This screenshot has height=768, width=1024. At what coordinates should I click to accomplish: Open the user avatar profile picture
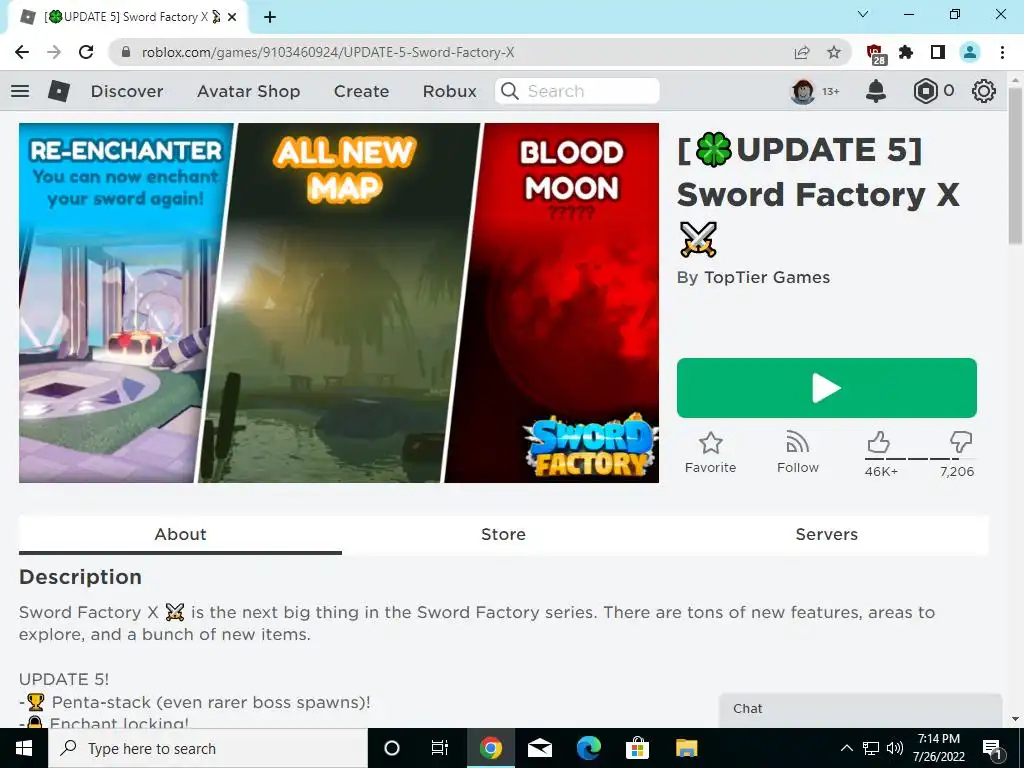pyautogui.click(x=803, y=91)
